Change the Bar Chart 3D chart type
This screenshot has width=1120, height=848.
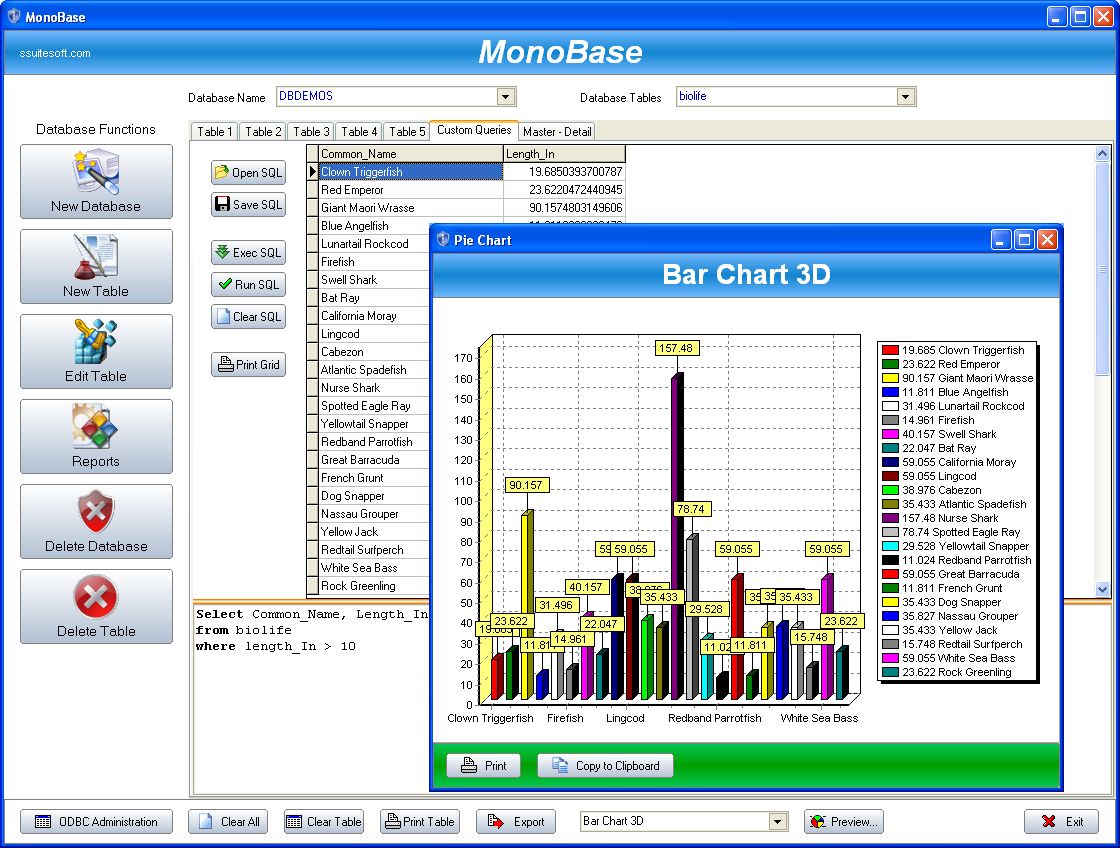[775, 821]
